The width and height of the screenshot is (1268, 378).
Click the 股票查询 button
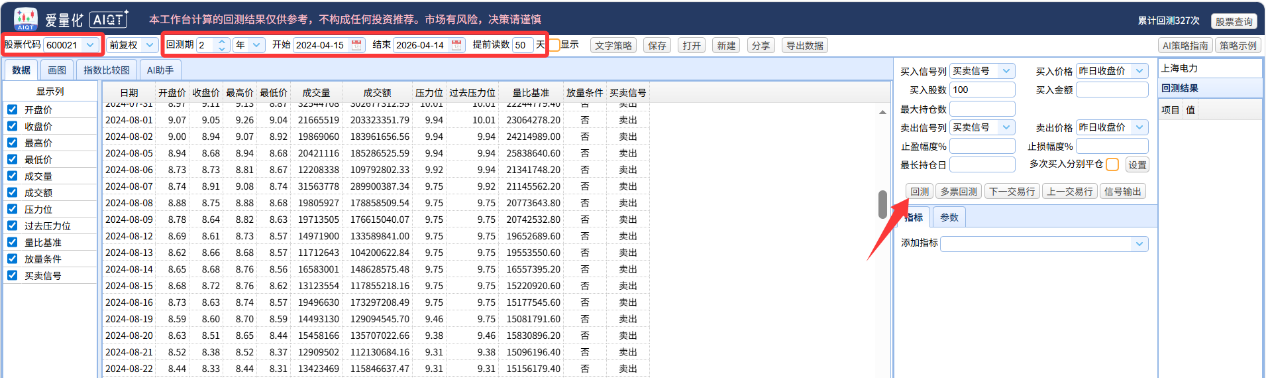[1233, 21]
